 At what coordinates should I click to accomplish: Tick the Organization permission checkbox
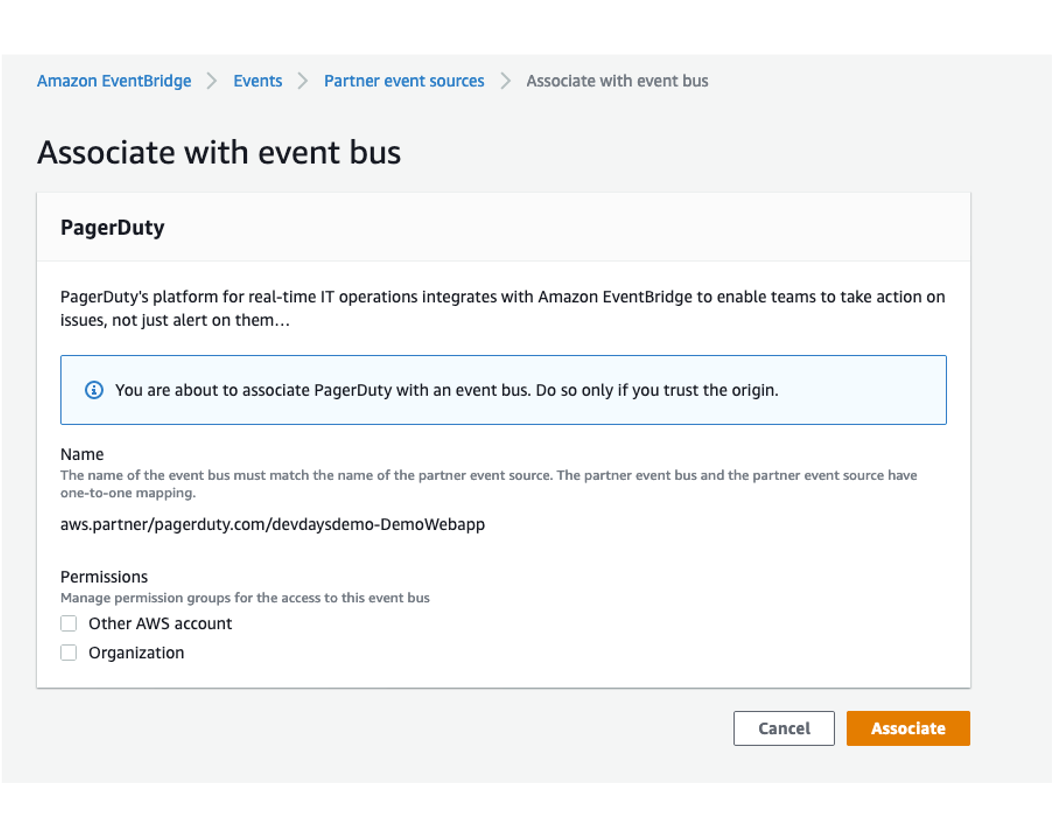click(x=69, y=653)
